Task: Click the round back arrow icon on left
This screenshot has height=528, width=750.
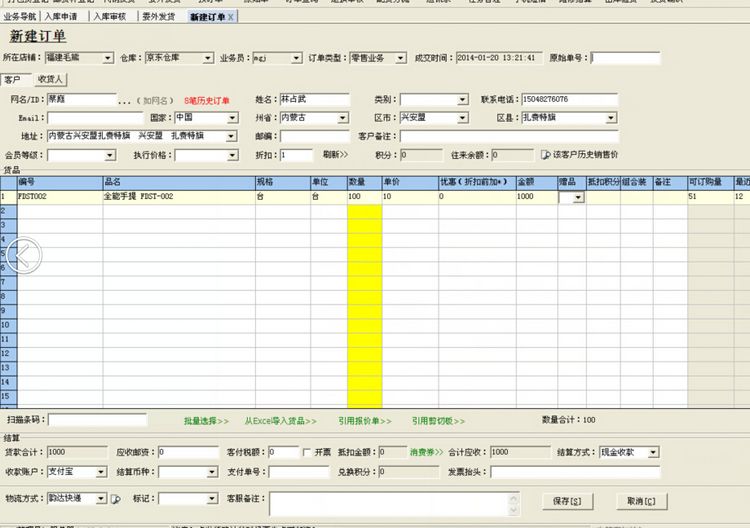Action: [x=22, y=257]
